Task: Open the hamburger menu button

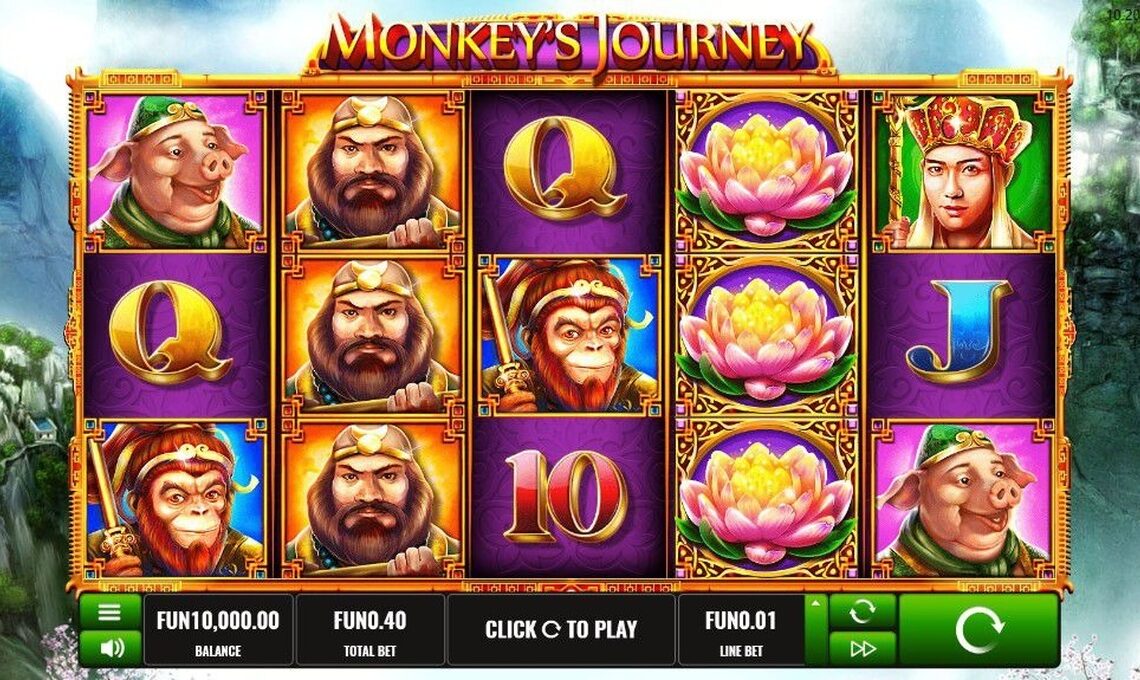Action: point(110,612)
